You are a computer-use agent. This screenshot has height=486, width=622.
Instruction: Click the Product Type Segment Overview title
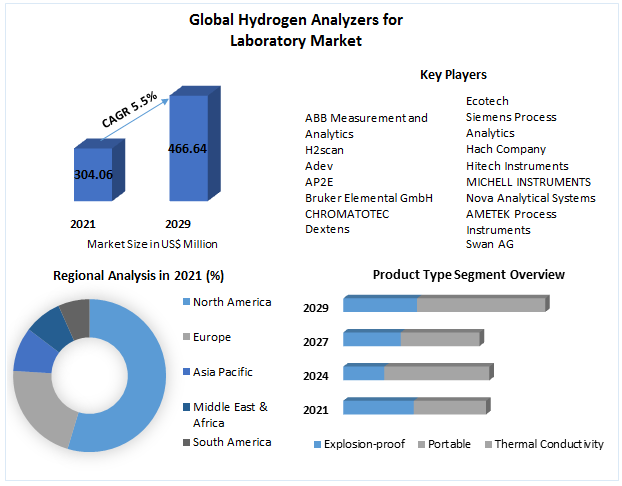468,274
